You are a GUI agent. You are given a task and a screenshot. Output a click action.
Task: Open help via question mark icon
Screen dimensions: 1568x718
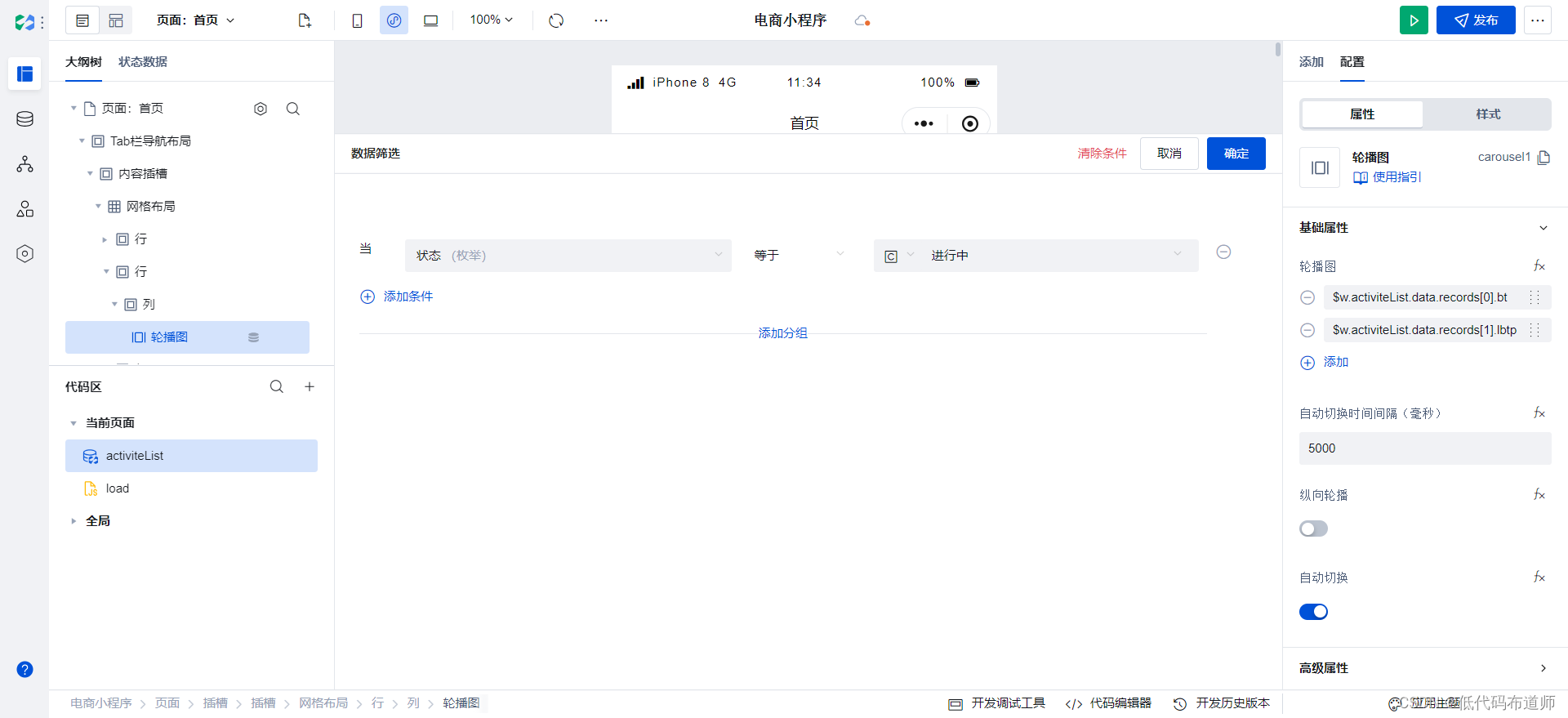click(x=24, y=670)
